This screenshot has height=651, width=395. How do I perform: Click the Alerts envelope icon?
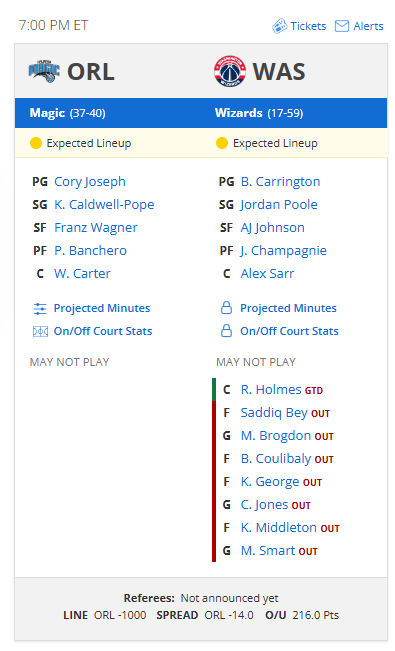(342, 26)
